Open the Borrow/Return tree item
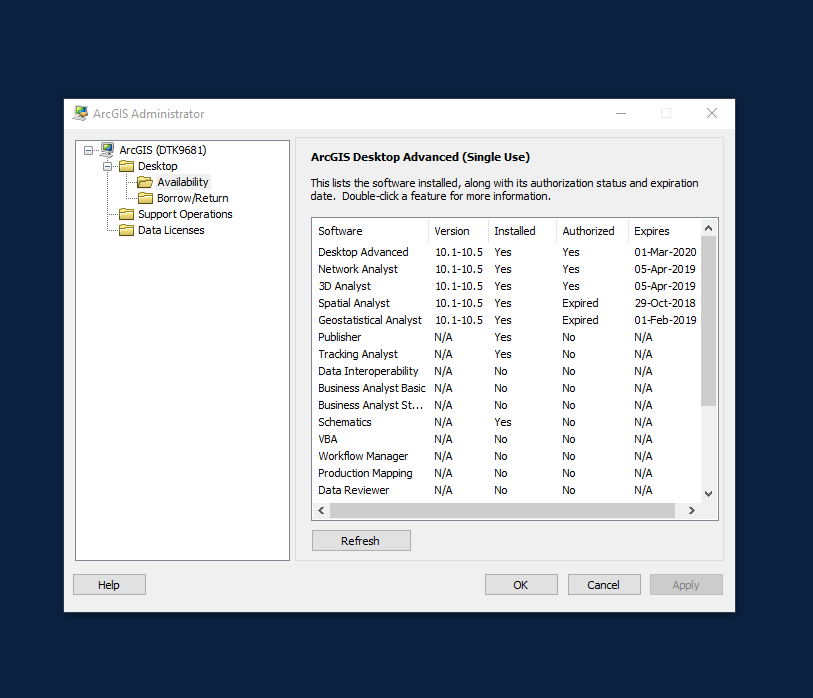This screenshot has height=698, width=813. click(x=192, y=198)
